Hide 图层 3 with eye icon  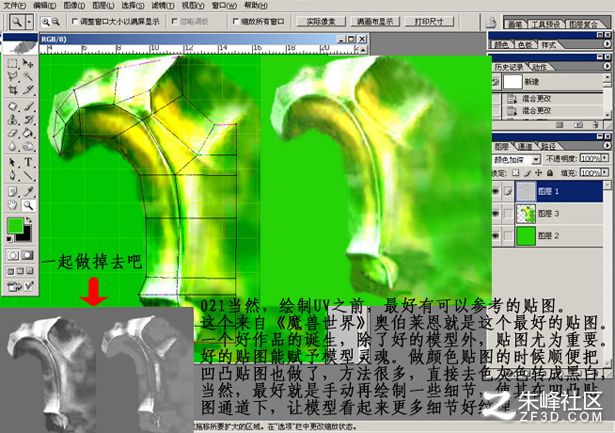496,214
